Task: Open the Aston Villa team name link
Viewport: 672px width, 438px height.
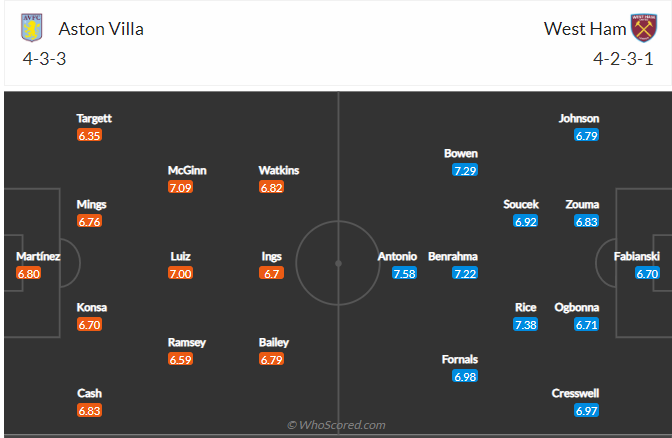Action: 101,29
